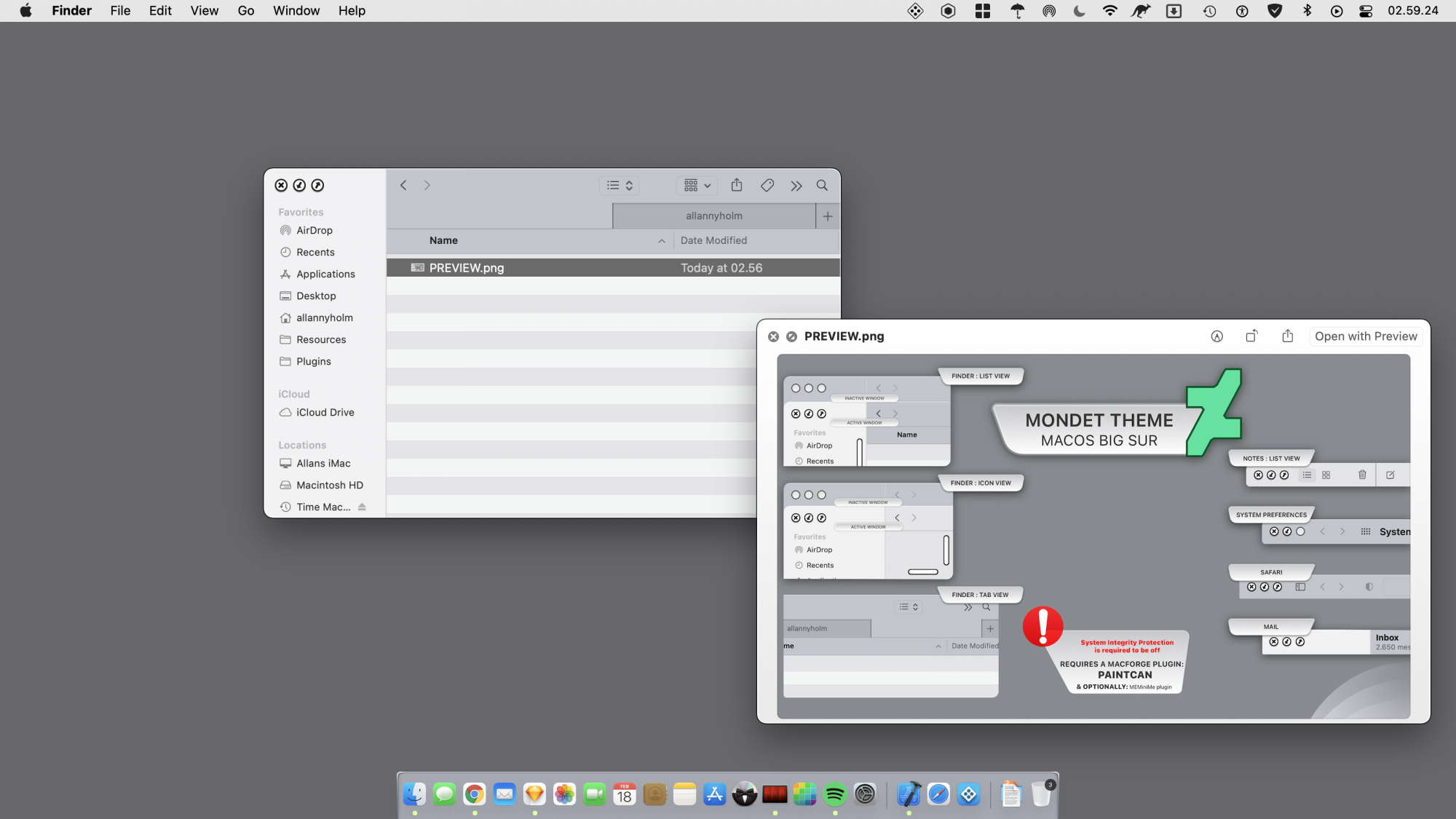Screen dimensions: 1456x819
Task: Select the allannyholm tab
Action: click(x=714, y=216)
